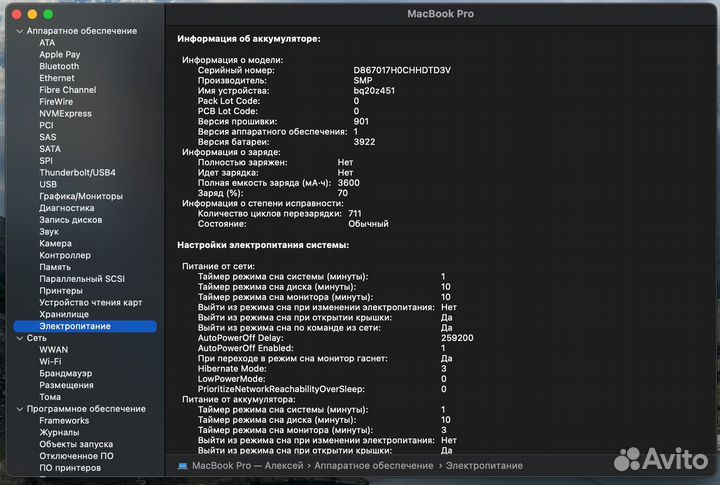Screen dimensions: 720x485
Task: Open Thunderbolt/USB4 in the sidebar
Action: click(x=77, y=173)
